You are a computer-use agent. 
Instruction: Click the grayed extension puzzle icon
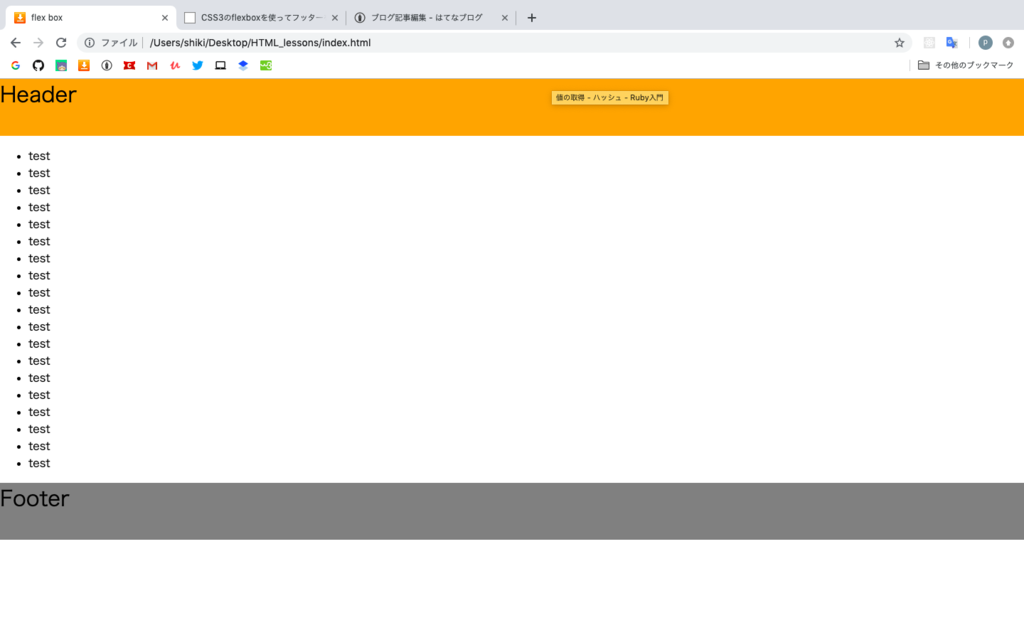pos(928,42)
